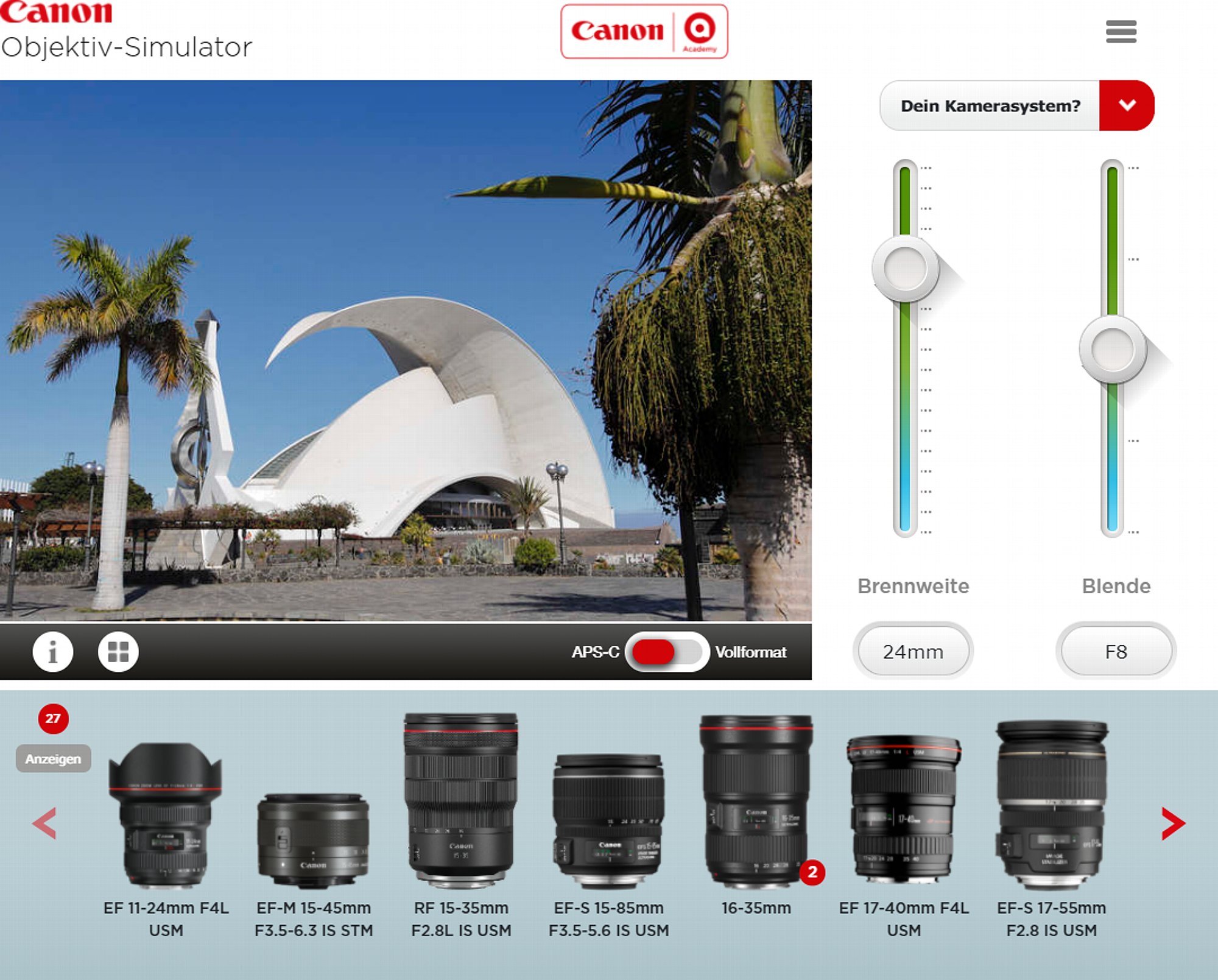Click the Brennweite slider knob
Image resolution: width=1218 pixels, height=980 pixels.
click(x=905, y=269)
